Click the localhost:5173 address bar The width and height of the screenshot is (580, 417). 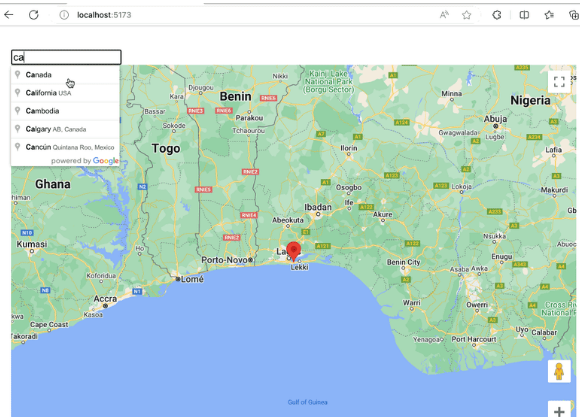tap(244, 15)
